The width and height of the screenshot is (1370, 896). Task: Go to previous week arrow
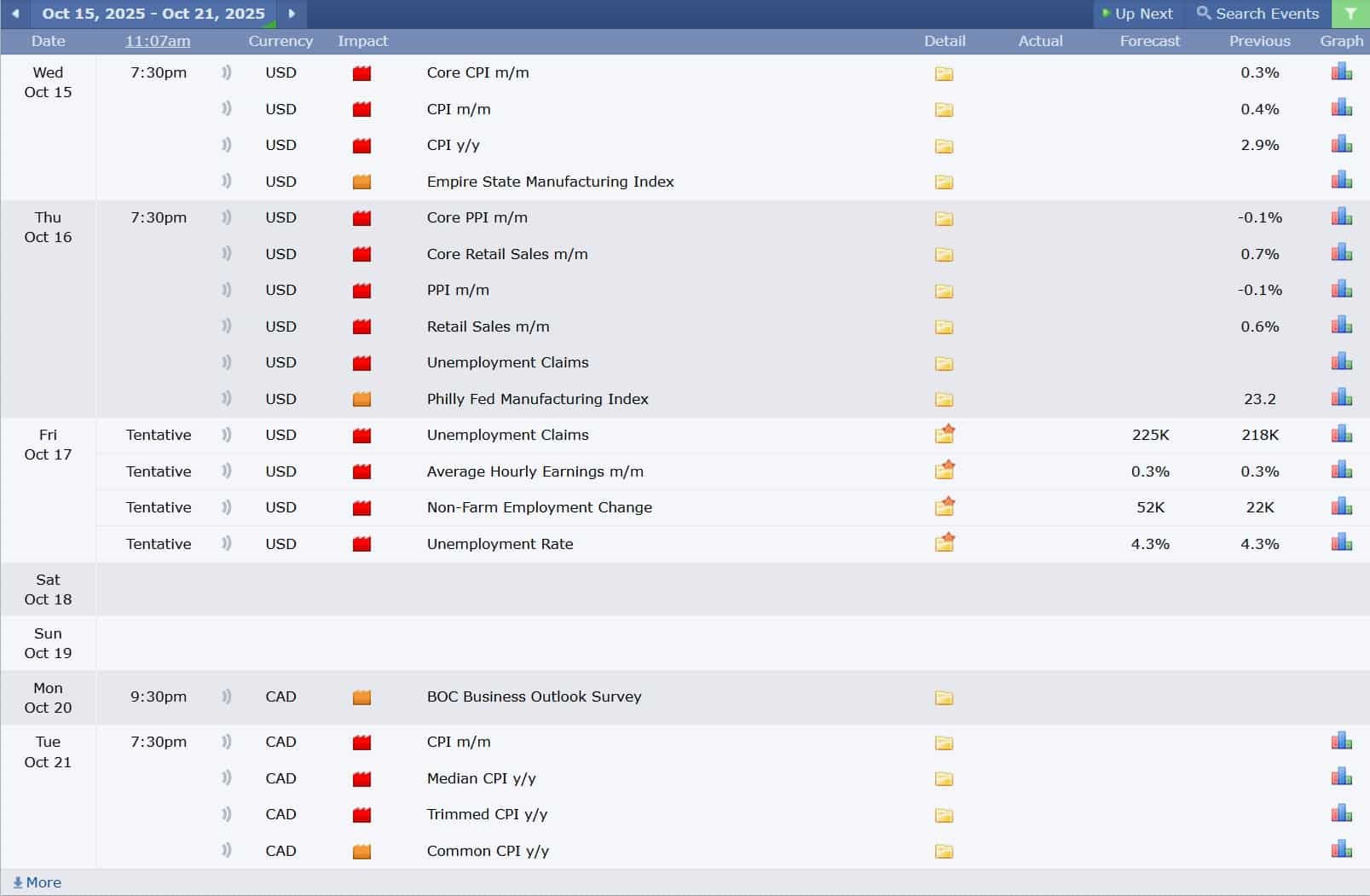15,14
